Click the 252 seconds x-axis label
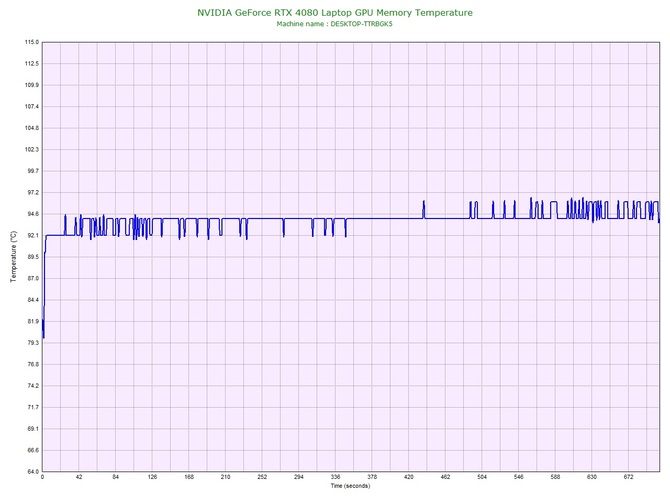Viewport: 670px width, 503px height. (262, 477)
